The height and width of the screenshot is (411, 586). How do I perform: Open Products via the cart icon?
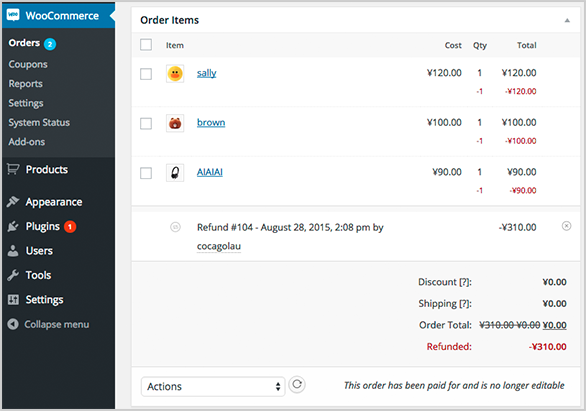point(13,169)
